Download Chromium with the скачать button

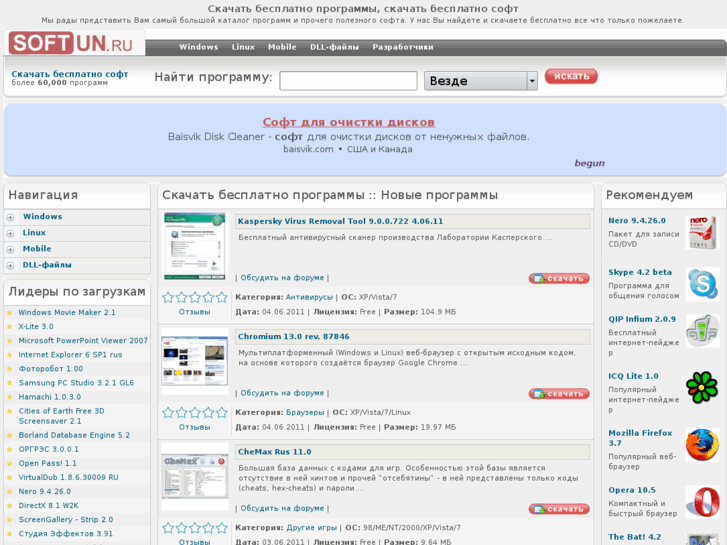(559, 394)
